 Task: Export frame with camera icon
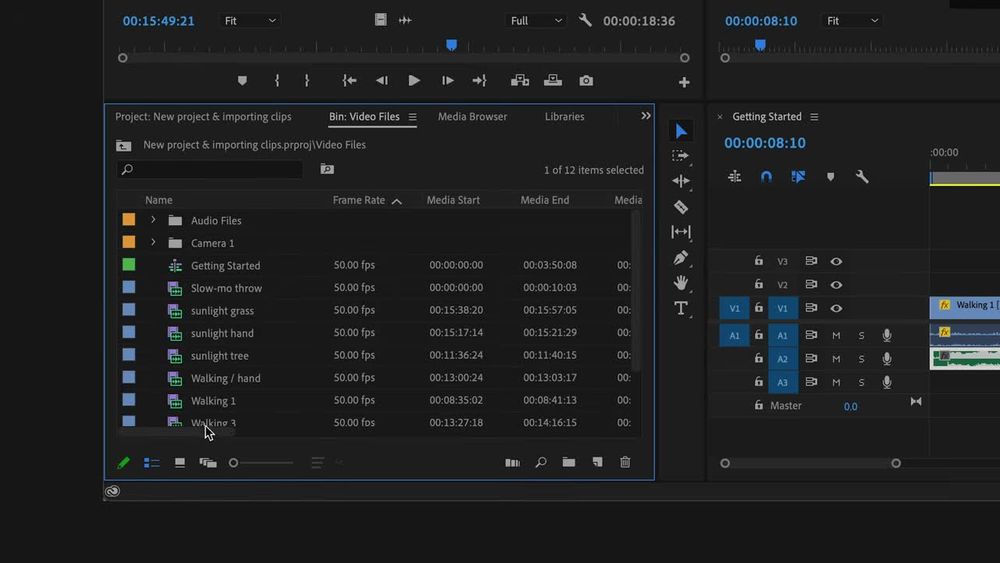click(586, 81)
